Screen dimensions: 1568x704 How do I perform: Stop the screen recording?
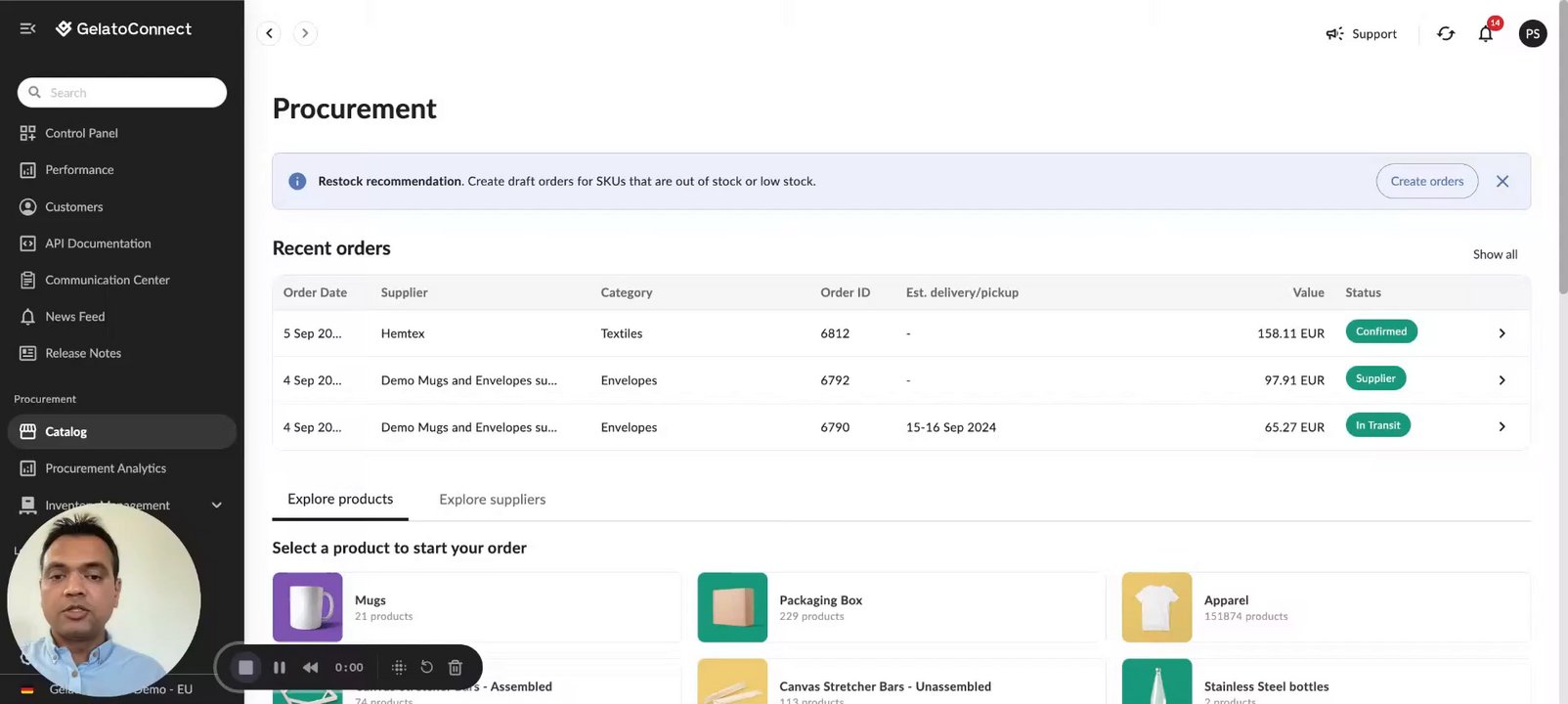246,667
